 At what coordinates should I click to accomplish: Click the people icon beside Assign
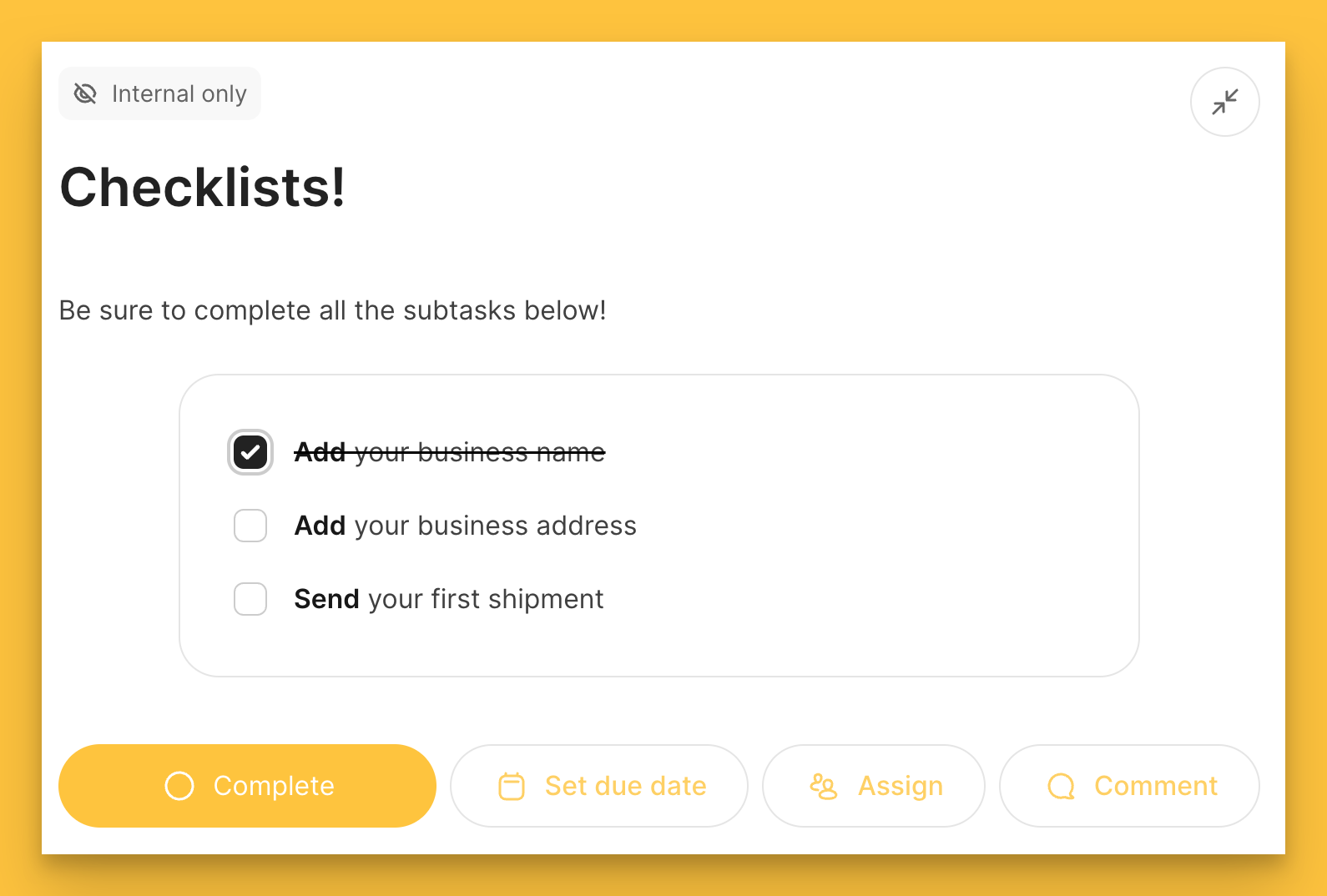pyautogui.click(x=823, y=786)
